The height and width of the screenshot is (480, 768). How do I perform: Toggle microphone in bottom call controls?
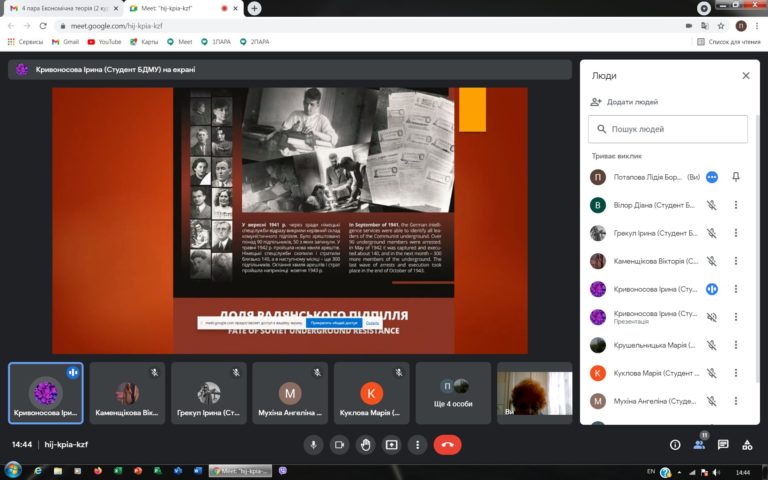313,445
